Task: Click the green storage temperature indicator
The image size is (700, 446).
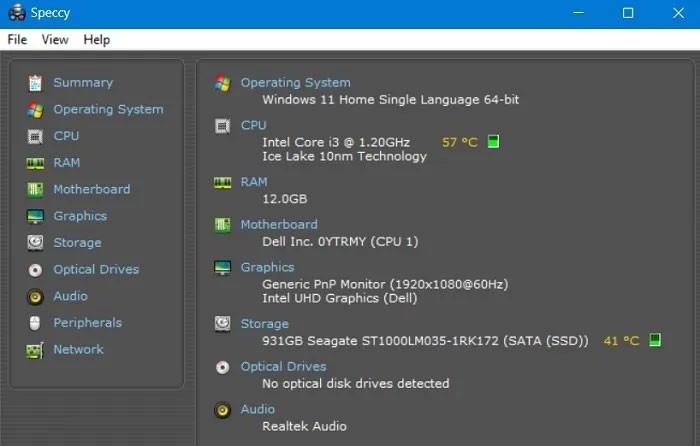Action: 655,341
